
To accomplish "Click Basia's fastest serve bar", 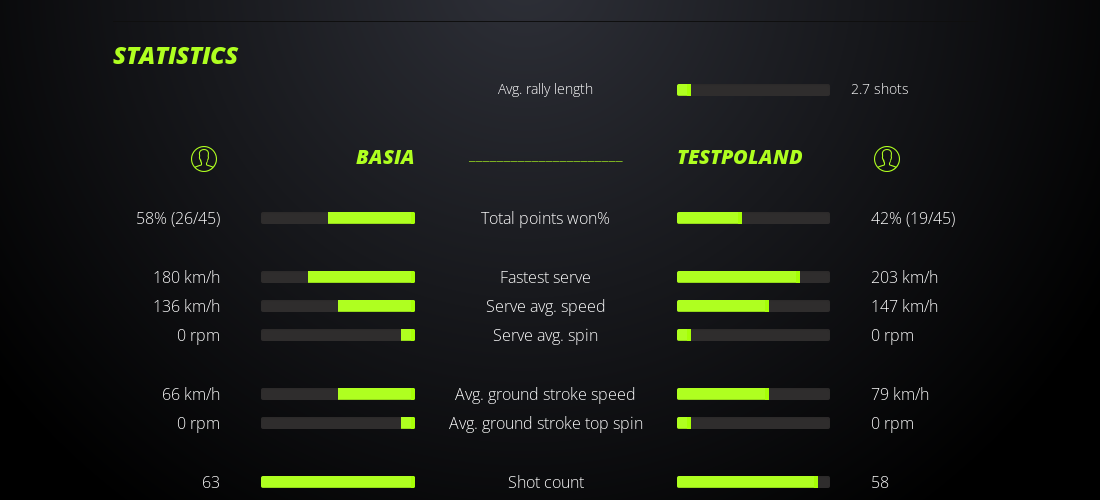I will point(338,277).
